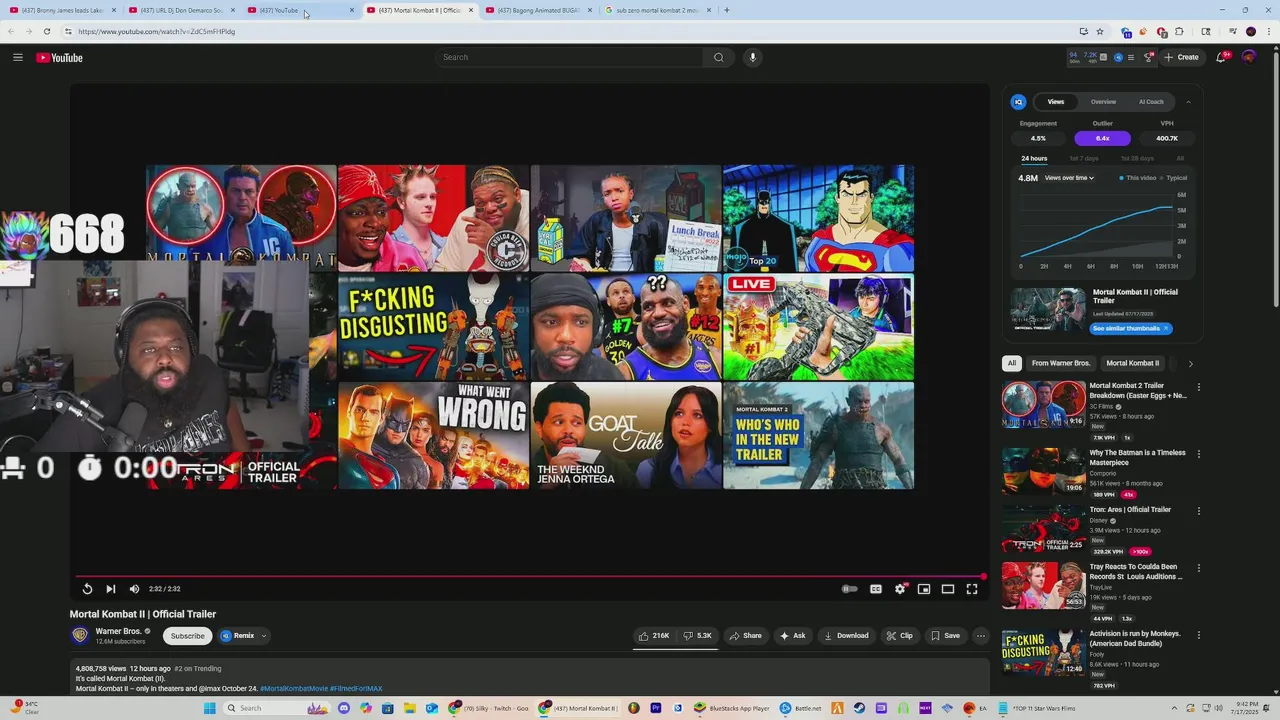Select the 24 hours range tab

pos(1034,158)
